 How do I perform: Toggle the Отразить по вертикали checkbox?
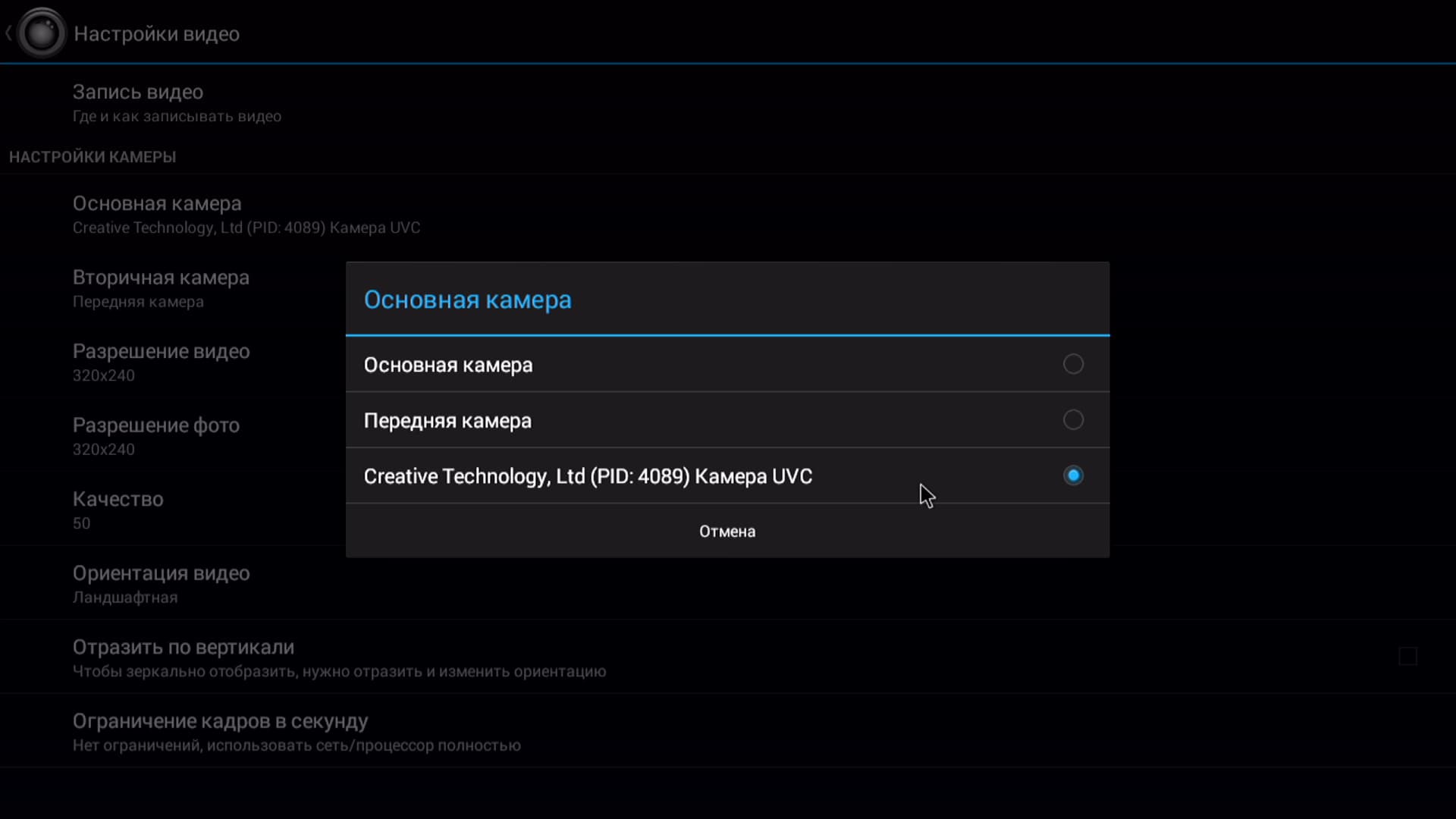[1407, 657]
